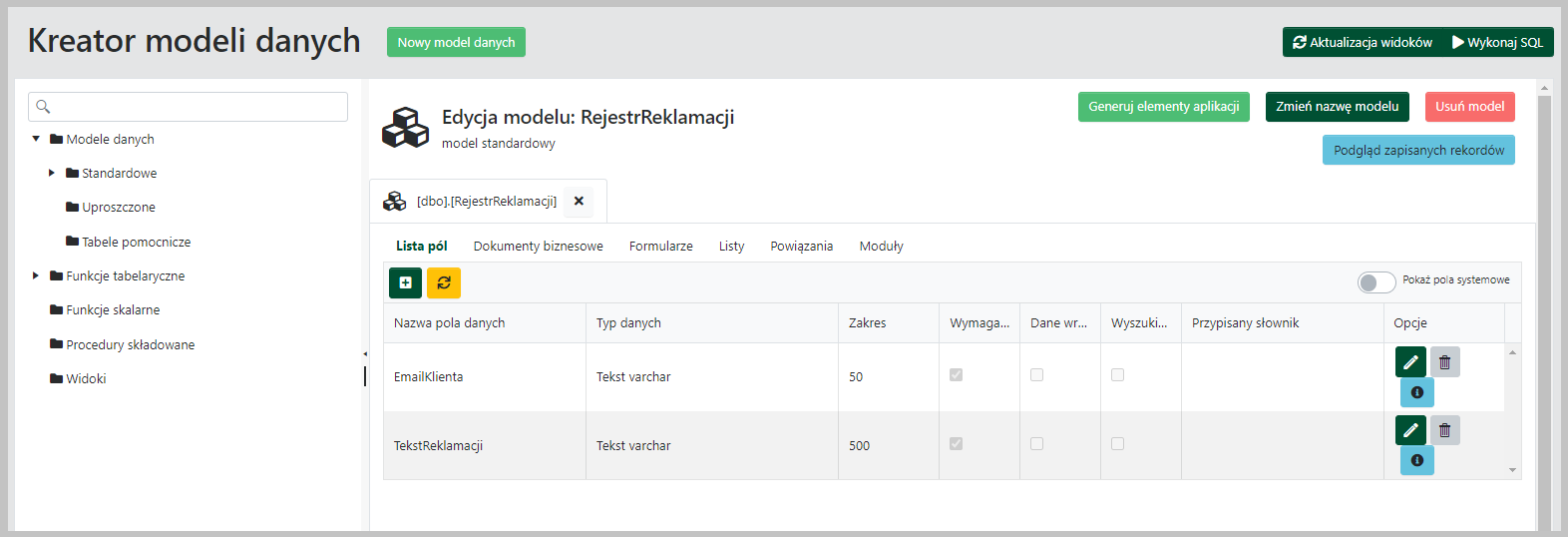Show info for the EmailKlienta field
Image resolution: width=1568 pixels, height=537 pixels.
coord(1416,392)
